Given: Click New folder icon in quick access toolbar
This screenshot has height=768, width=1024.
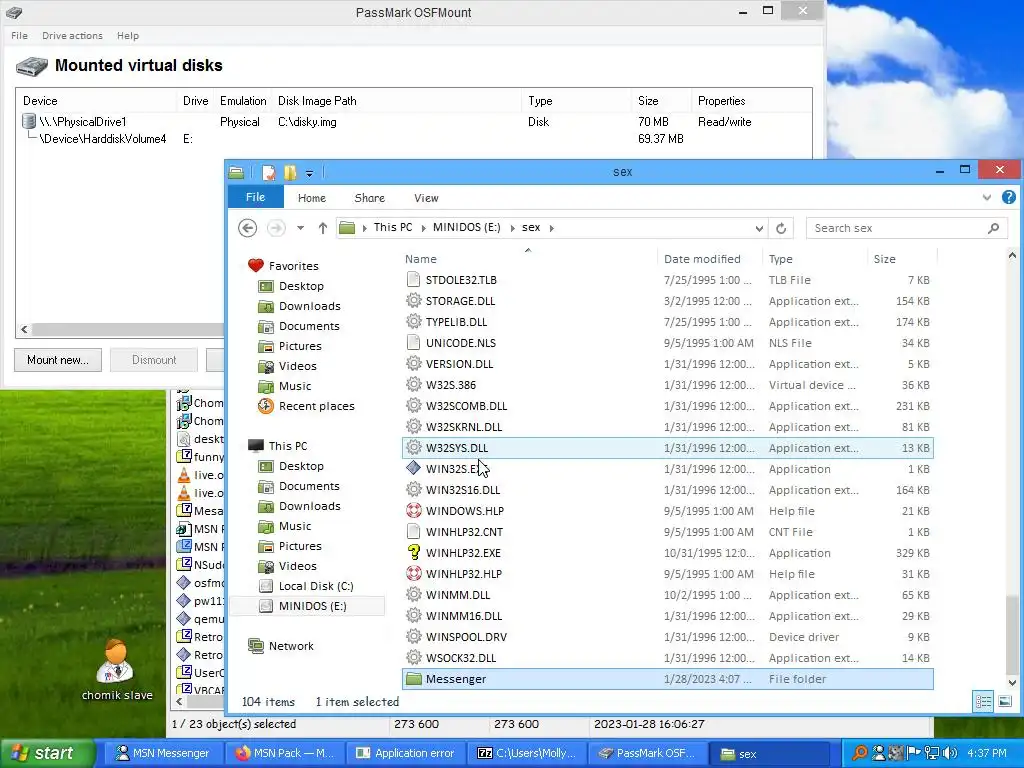Looking at the screenshot, I should [x=289, y=172].
